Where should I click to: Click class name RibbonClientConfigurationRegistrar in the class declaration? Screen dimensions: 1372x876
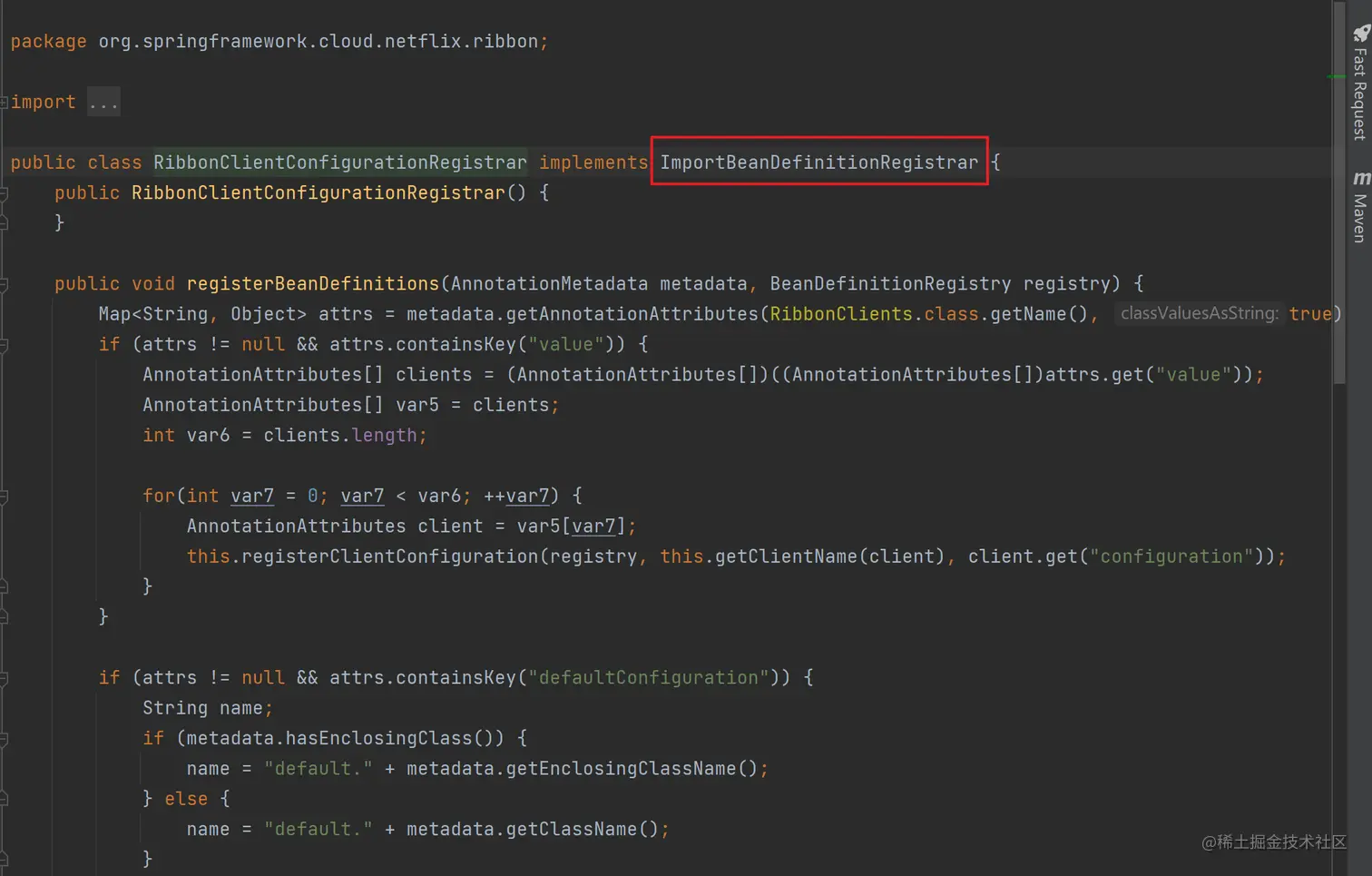[339, 162]
